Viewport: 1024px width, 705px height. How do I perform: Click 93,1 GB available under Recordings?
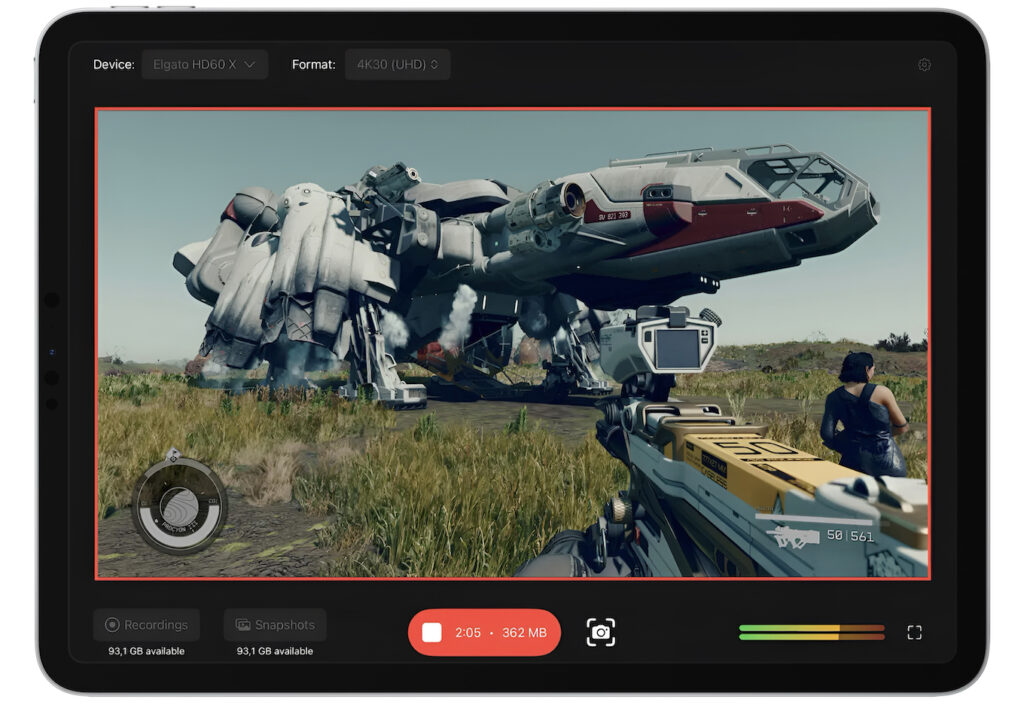[146, 650]
